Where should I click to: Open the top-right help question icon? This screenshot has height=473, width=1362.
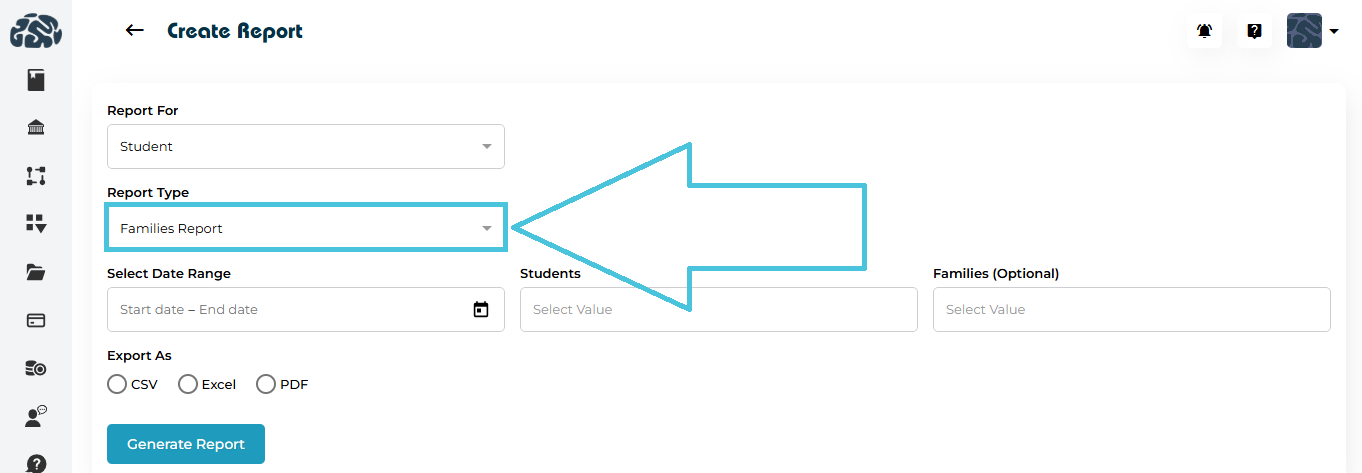(1254, 31)
